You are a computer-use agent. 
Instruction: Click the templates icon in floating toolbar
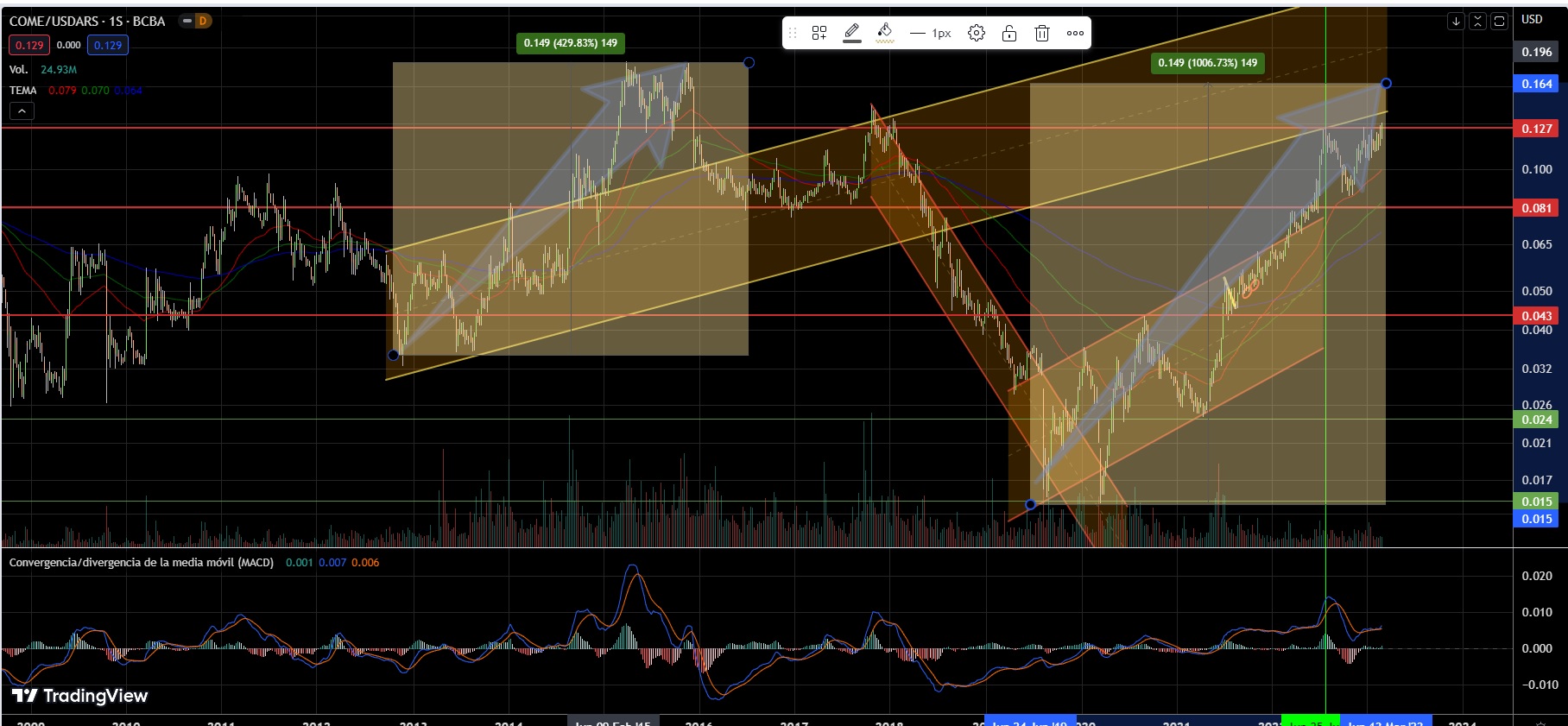coord(819,33)
